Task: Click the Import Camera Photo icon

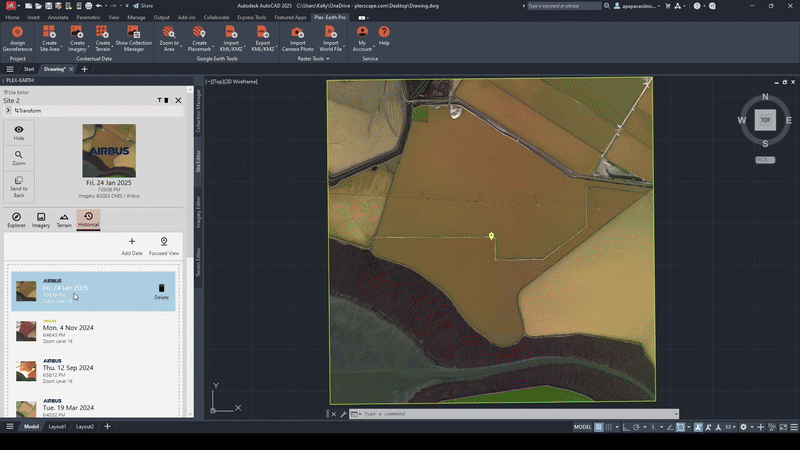Action: (297, 32)
